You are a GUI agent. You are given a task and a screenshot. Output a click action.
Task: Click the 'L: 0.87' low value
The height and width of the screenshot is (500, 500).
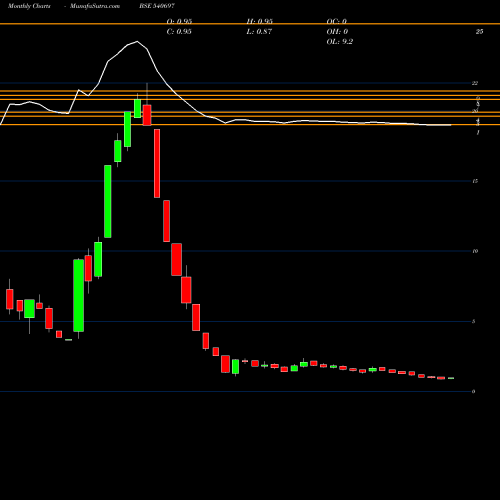coord(259,32)
